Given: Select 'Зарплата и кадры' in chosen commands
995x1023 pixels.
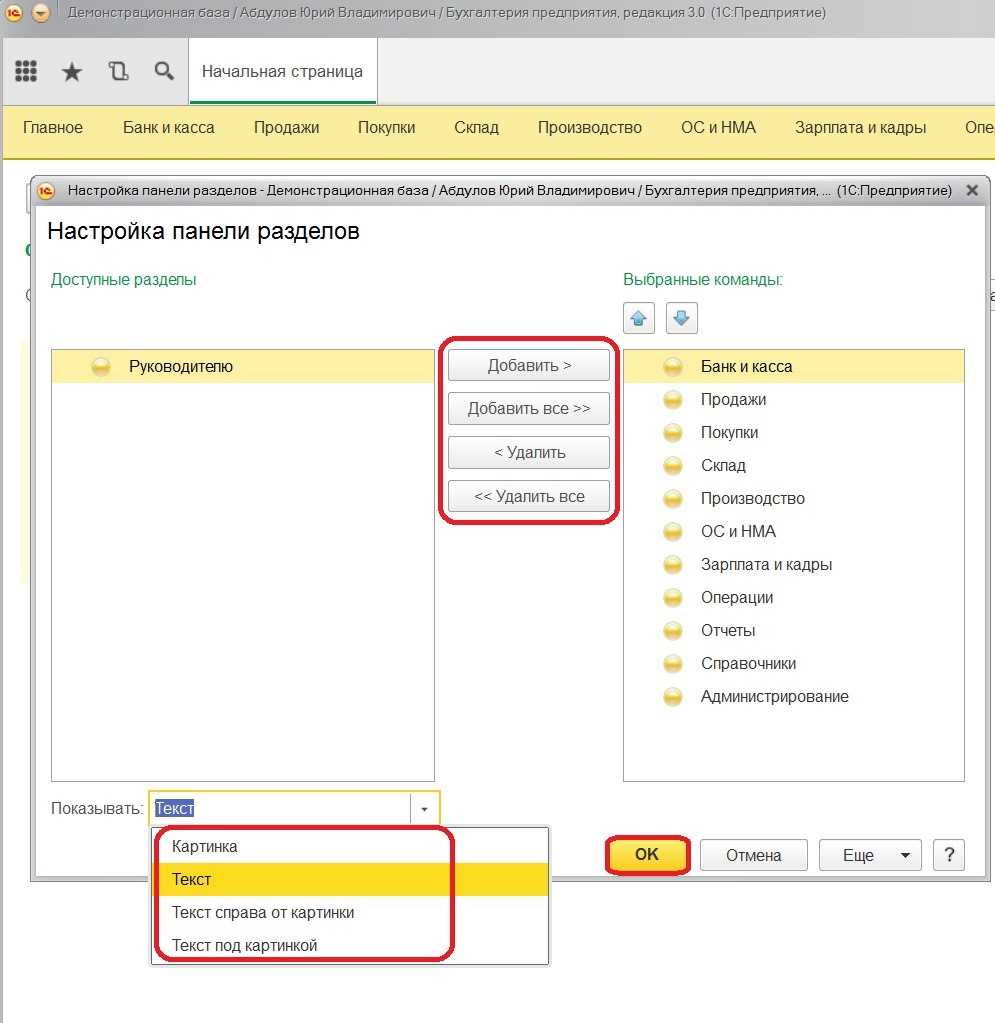Looking at the screenshot, I should pos(766,564).
